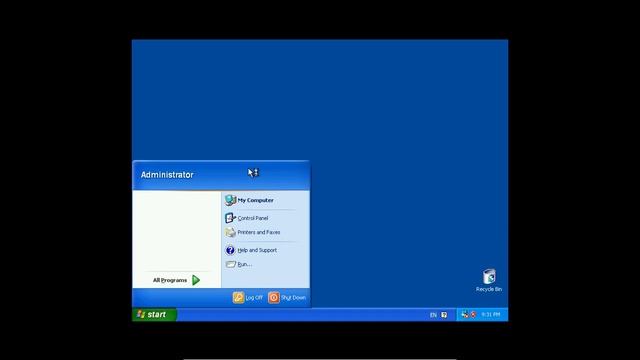The image size is (640, 360).
Task: Click the Log Off key icon
Action: (x=238, y=298)
